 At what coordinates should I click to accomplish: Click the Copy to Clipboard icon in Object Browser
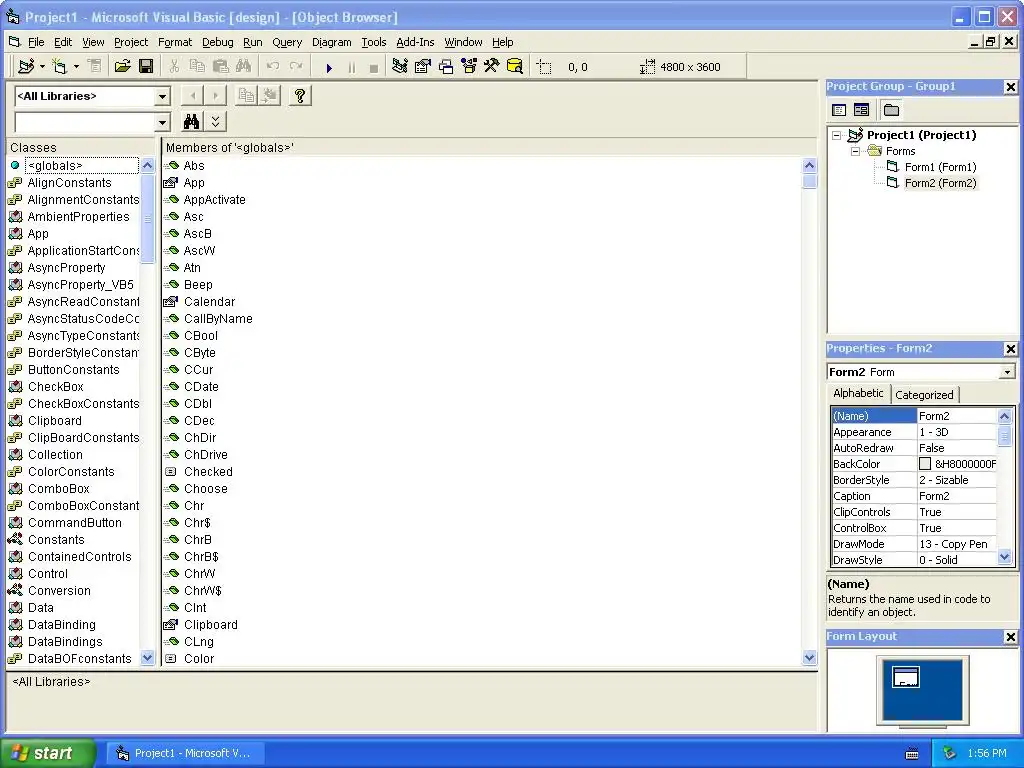pos(246,96)
